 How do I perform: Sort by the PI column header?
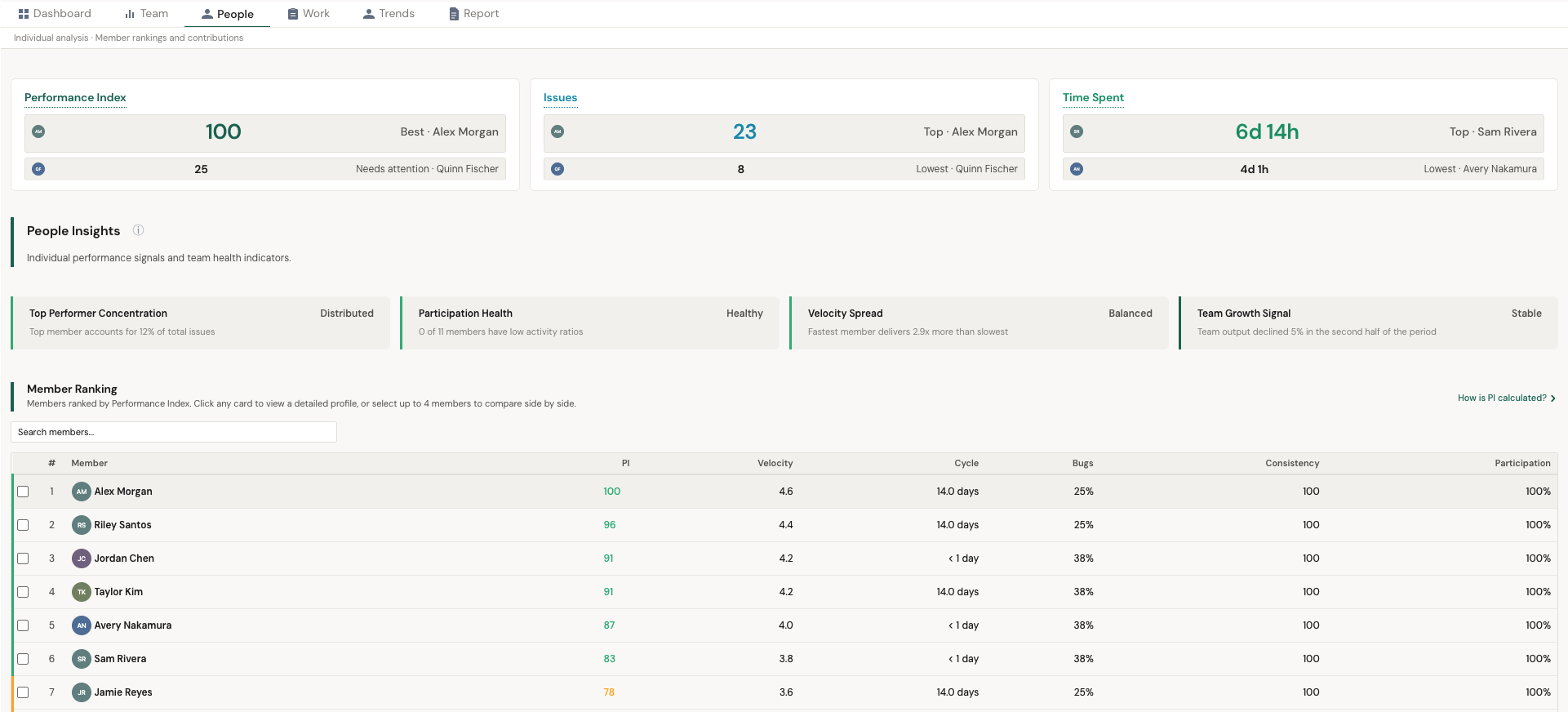point(625,463)
